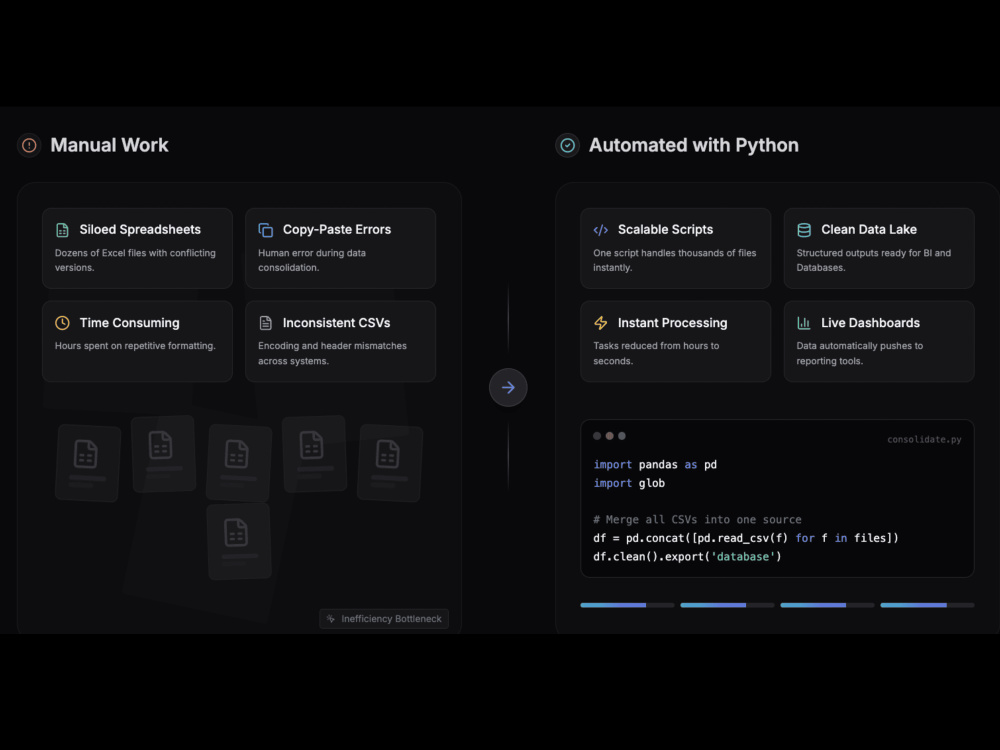Image resolution: width=1000 pixels, height=750 pixels.
Task: Select the Time Consuming heading
Action: click(x=129, y=323)
